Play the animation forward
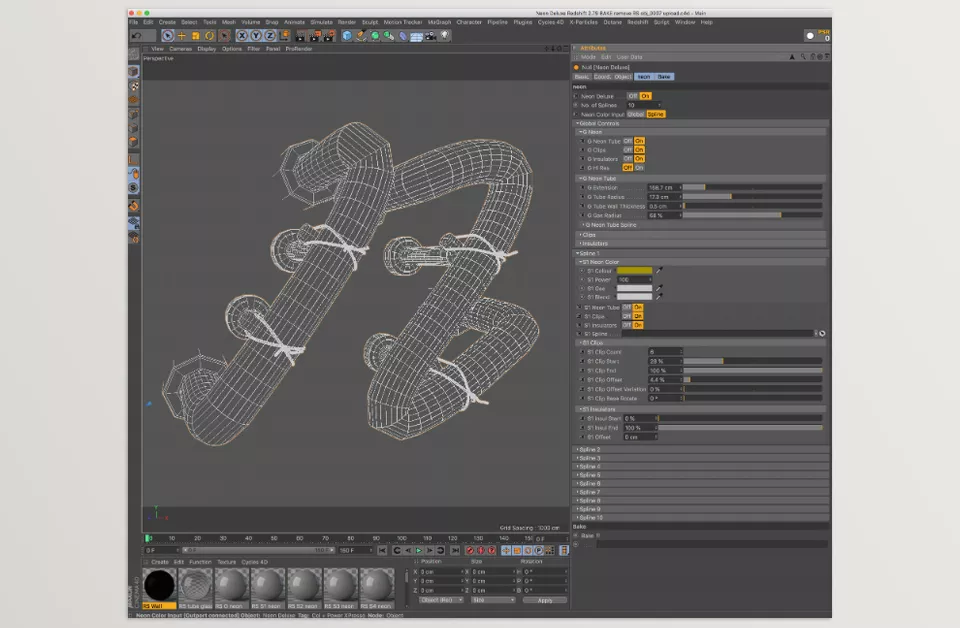Screen dimensions: 960x628 point(419,550)
